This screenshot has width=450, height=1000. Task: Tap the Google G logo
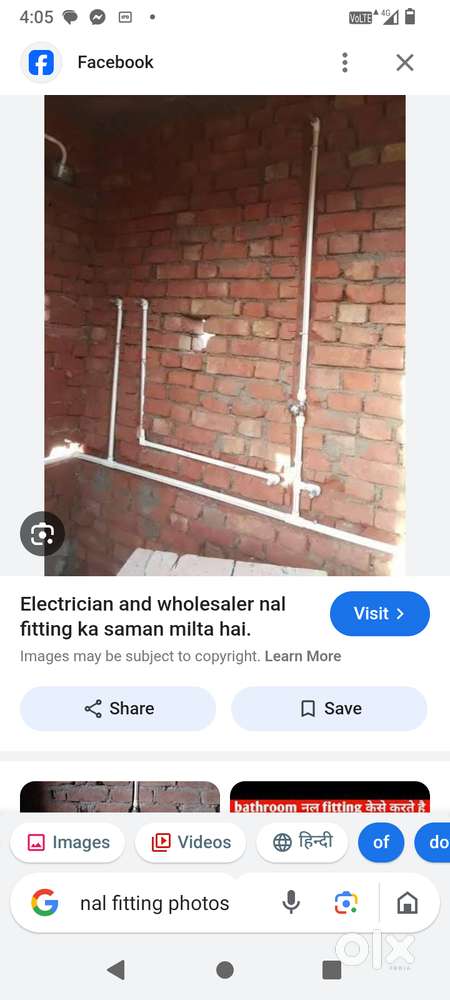coord(45,902)
